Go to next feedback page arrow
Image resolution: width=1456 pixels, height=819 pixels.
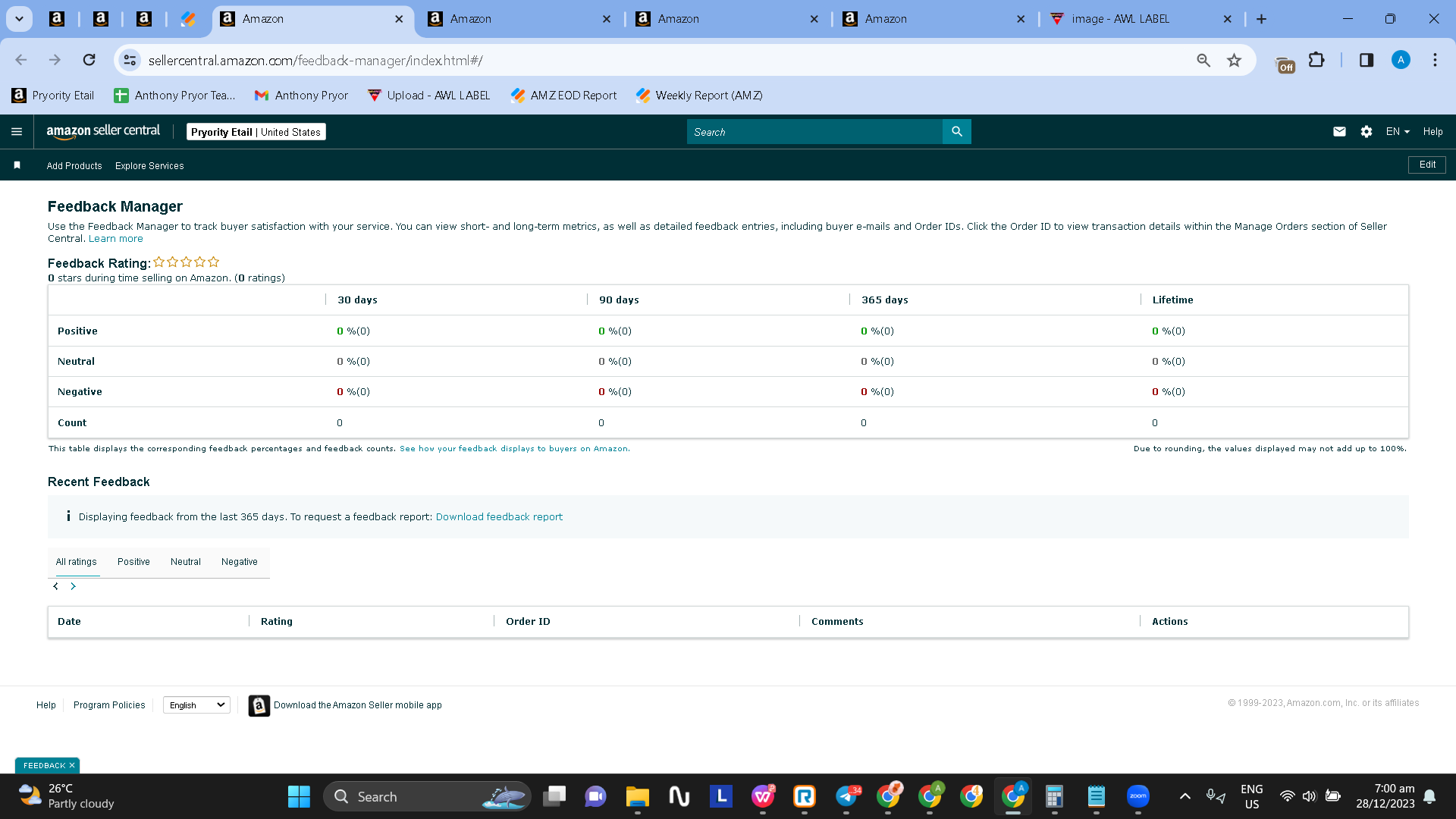point(73,586)
